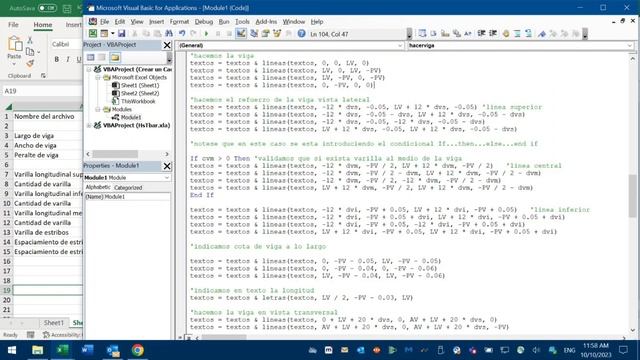Toggle Breakpoint with the hand icon
Viewport: 640px width, 360px height.
(506, 33)
